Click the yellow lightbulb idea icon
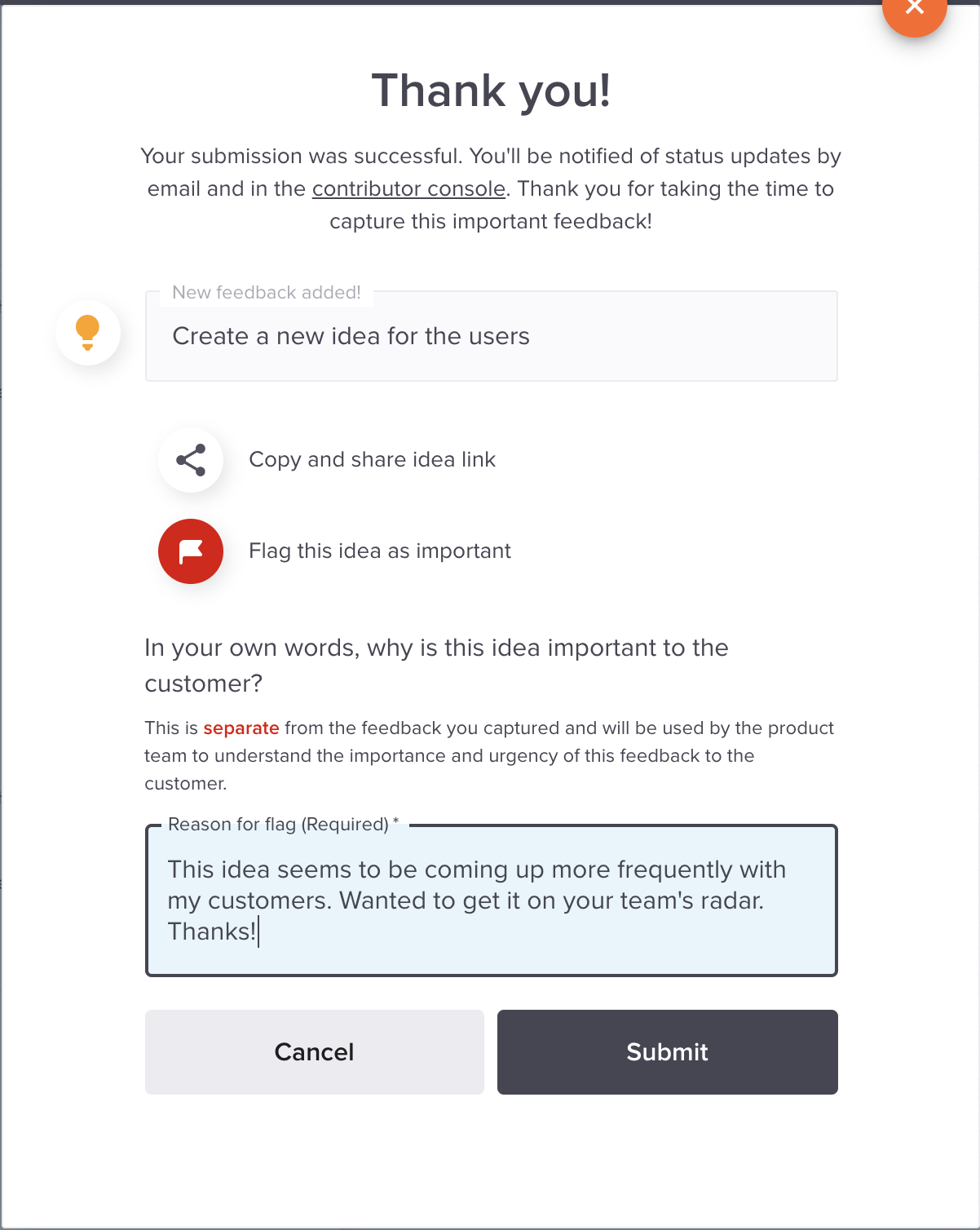Viewport: 980px width, 1230px height. [x=88, y=333]
